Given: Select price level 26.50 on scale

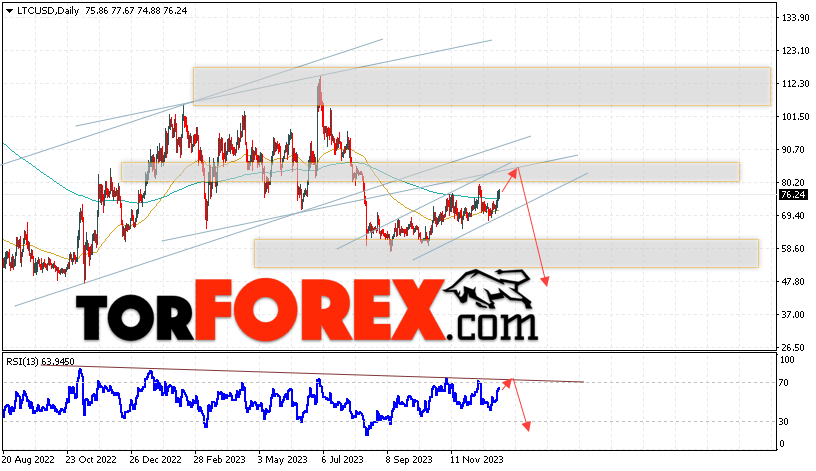Looking at the screenshot, I should (x=794, y=347).
